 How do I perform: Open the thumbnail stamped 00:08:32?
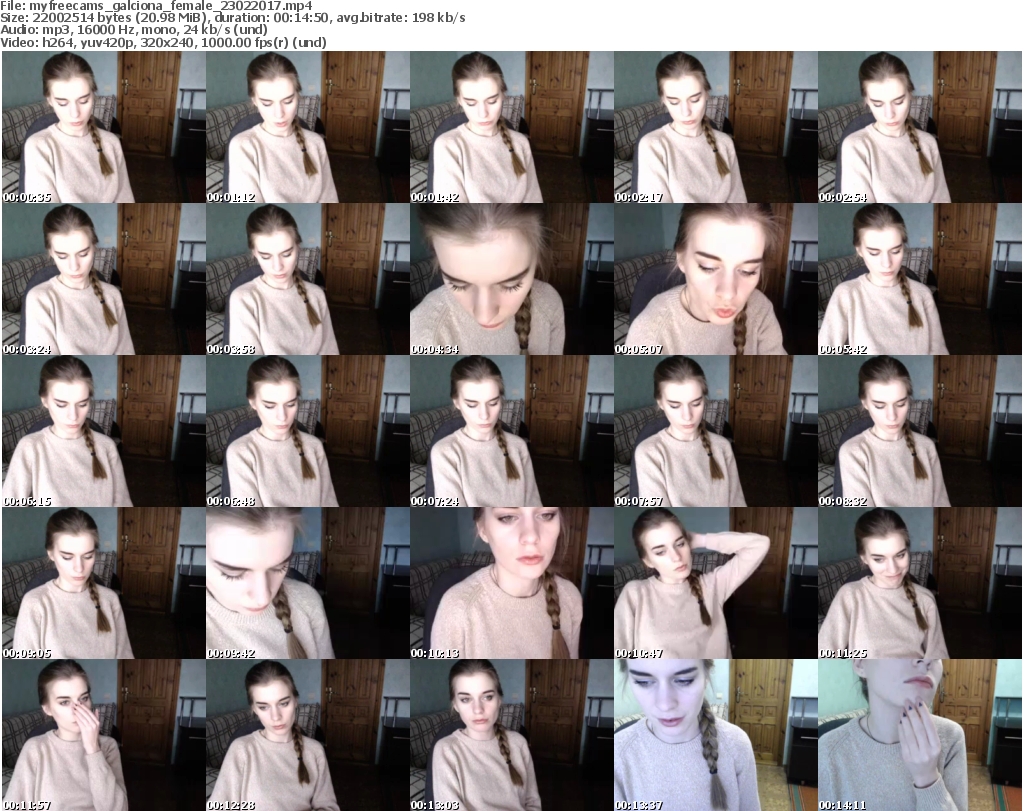pos(919,432)
